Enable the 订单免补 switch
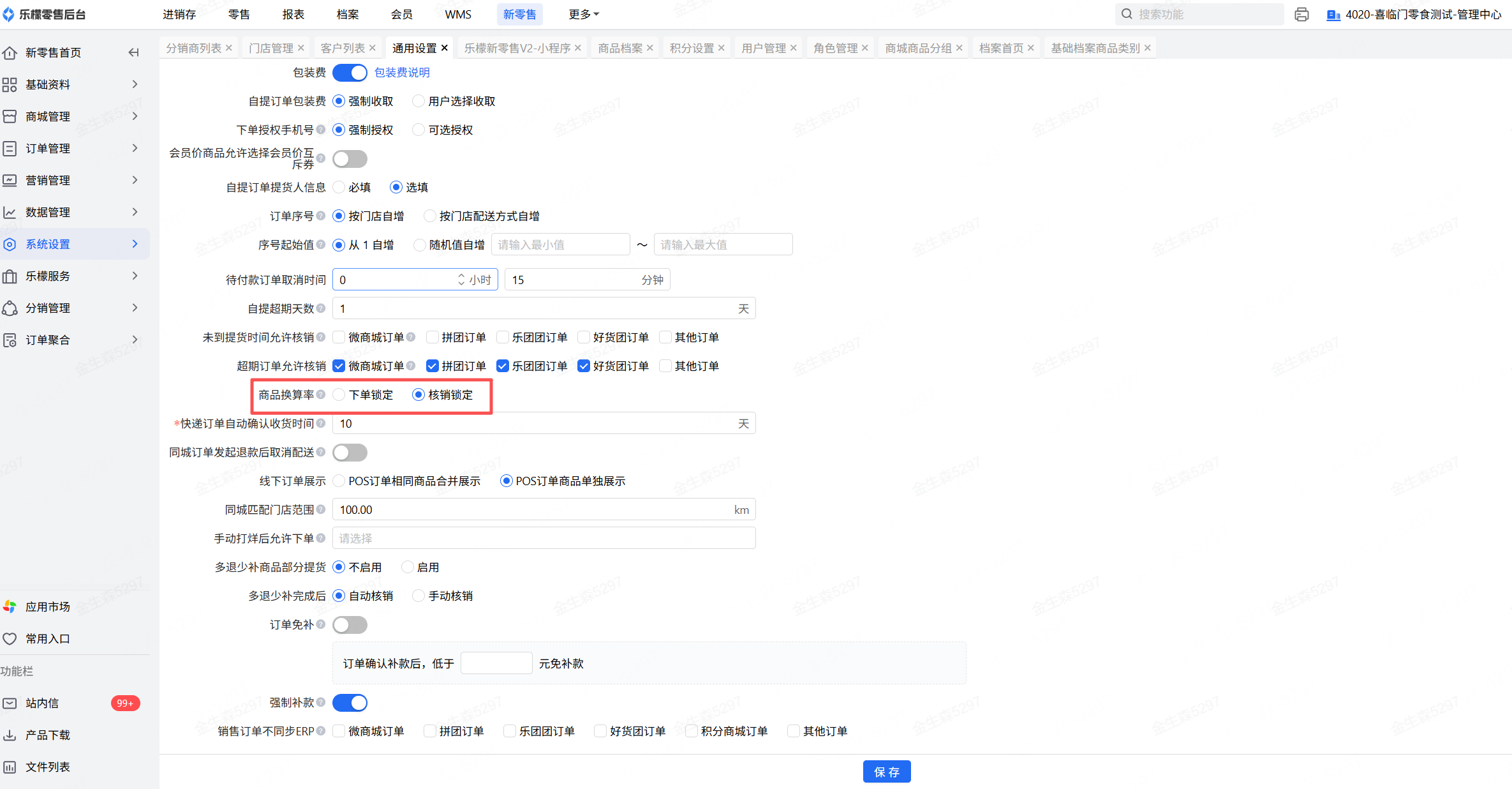This screenshot has height=789, width=1512. click(x=350, y=624)
